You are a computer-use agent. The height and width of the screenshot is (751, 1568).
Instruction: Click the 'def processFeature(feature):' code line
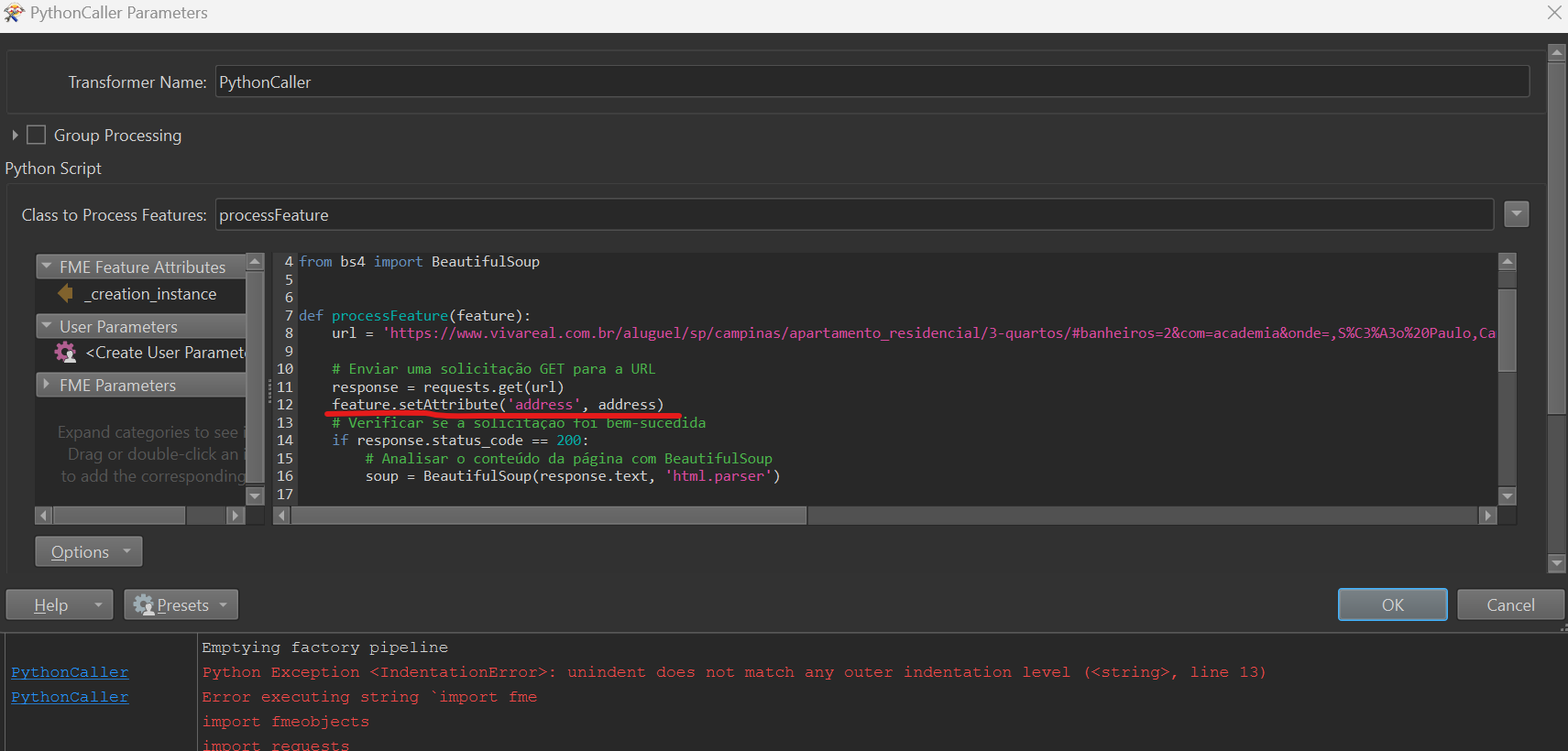(x=414, y=315)
